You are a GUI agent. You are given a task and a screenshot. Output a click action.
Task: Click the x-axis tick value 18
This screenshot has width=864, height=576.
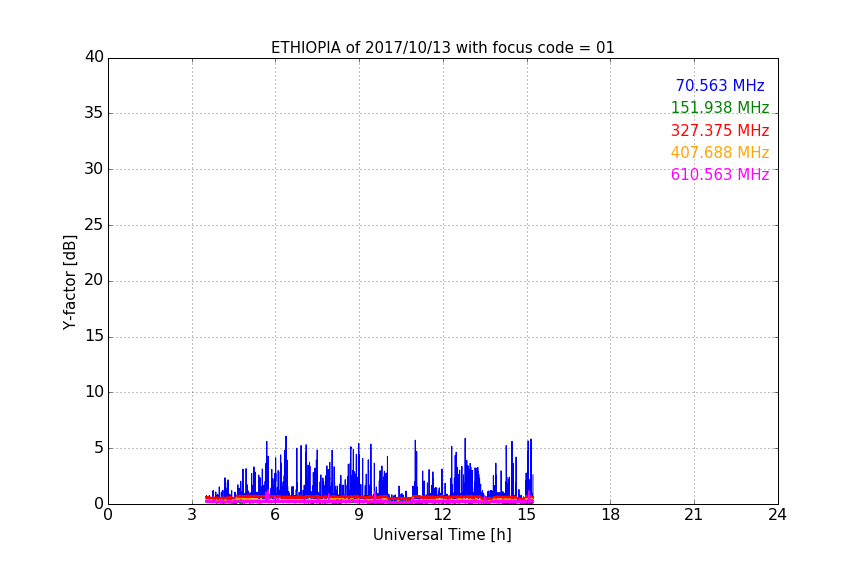pyautogui.click(x=611, y=515)
